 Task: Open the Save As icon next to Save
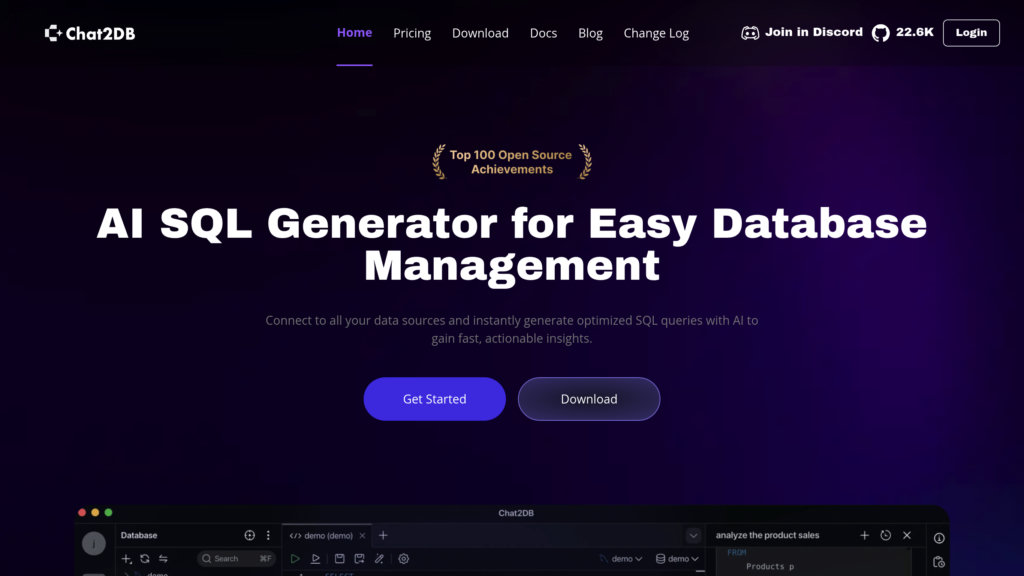[x=358, y=559]
